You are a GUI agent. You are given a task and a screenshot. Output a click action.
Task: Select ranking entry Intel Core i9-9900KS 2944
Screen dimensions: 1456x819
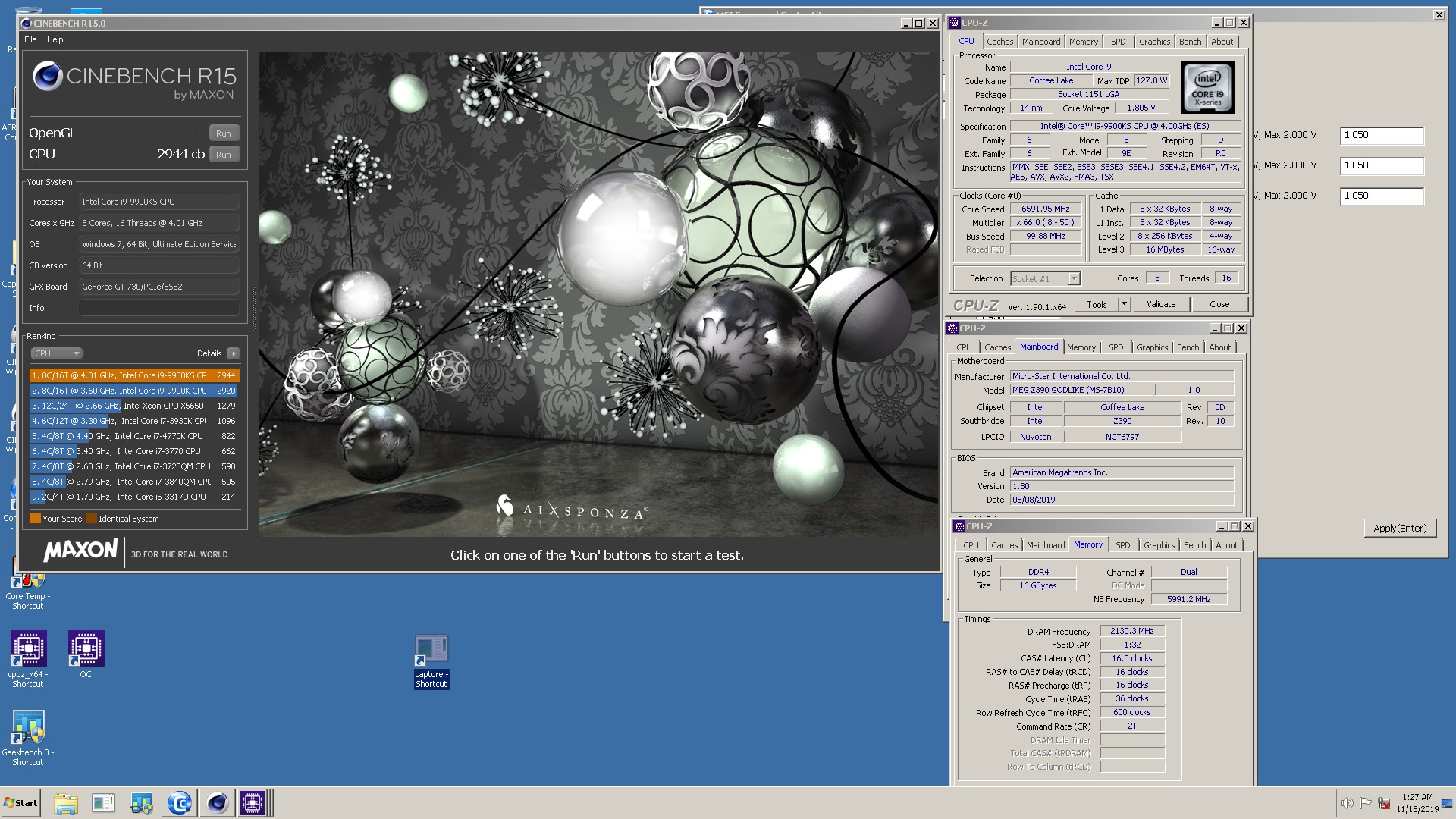(134, 375)
